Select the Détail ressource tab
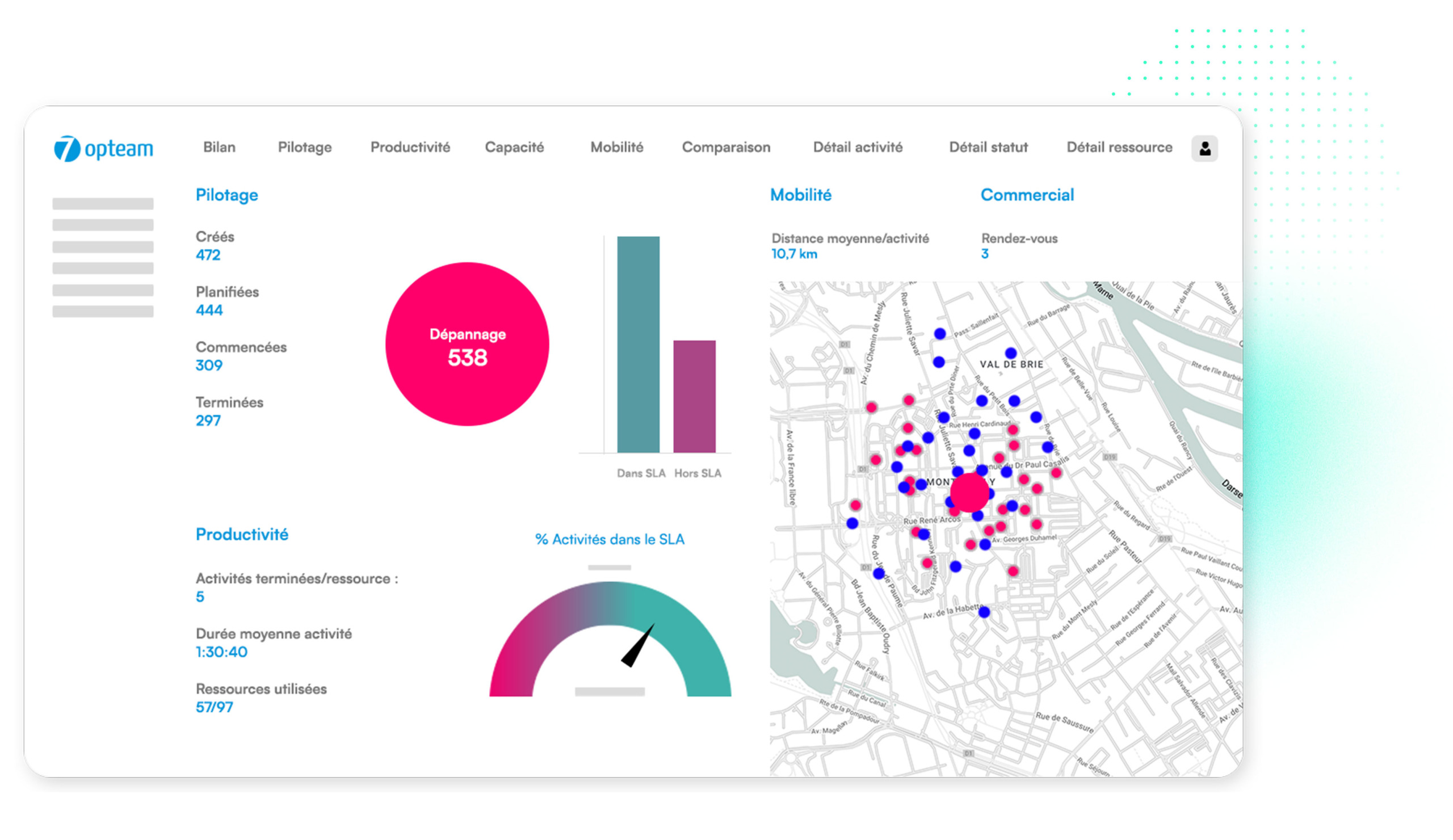The image size is (1453, 840). (1119, 148)
